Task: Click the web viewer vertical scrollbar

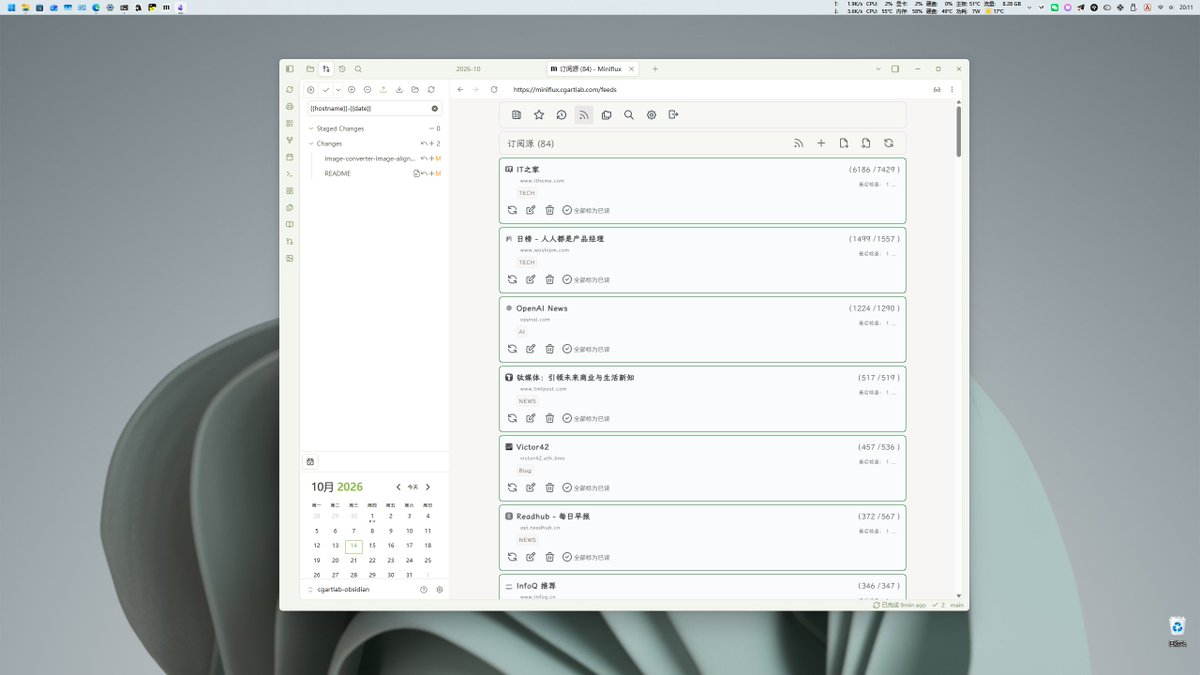Action: 959,131
